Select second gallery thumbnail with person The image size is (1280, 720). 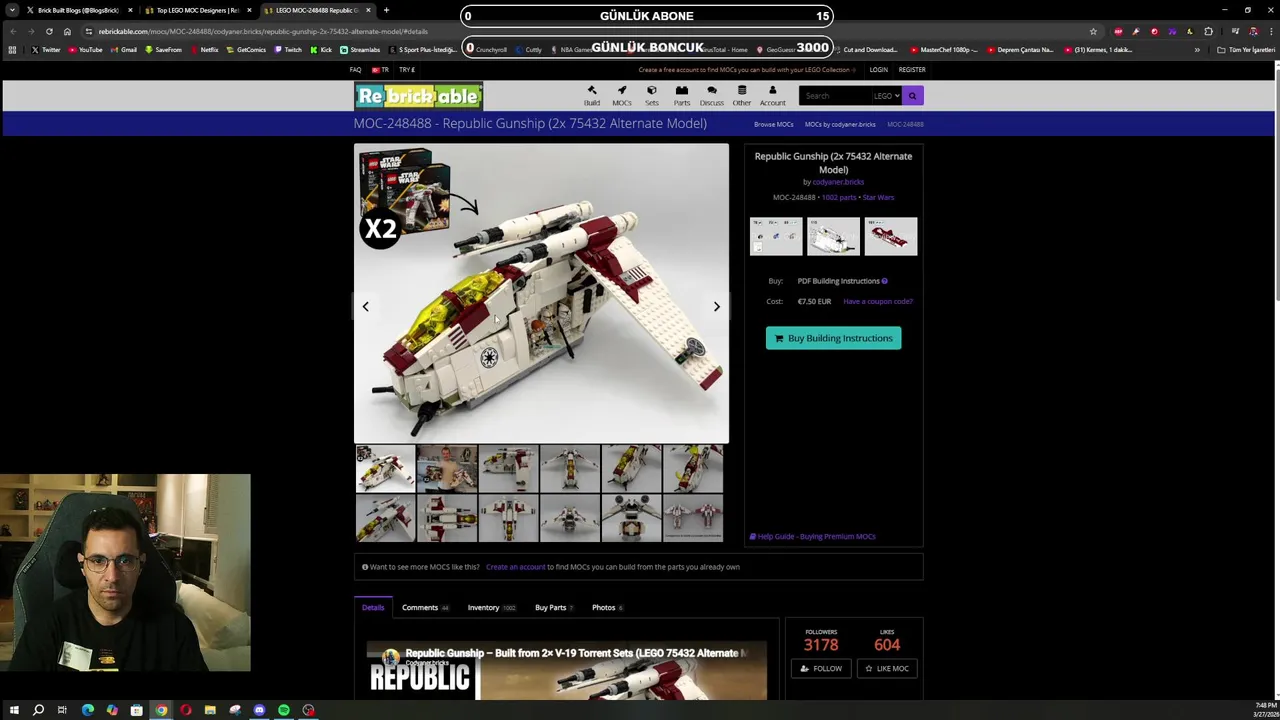(x=447, y=469)
